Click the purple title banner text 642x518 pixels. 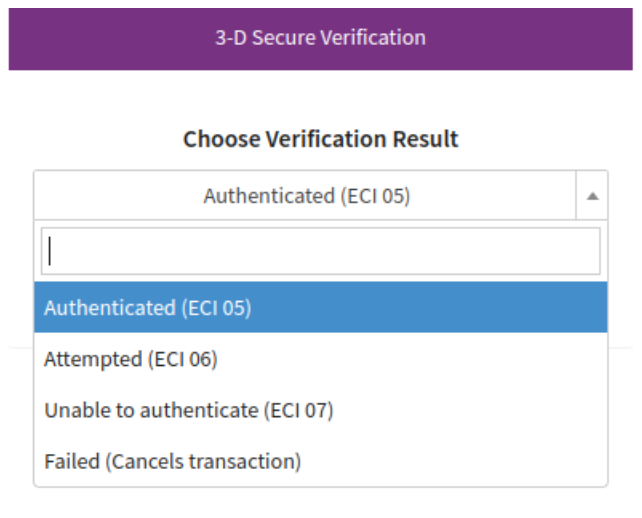pos(320,38)
